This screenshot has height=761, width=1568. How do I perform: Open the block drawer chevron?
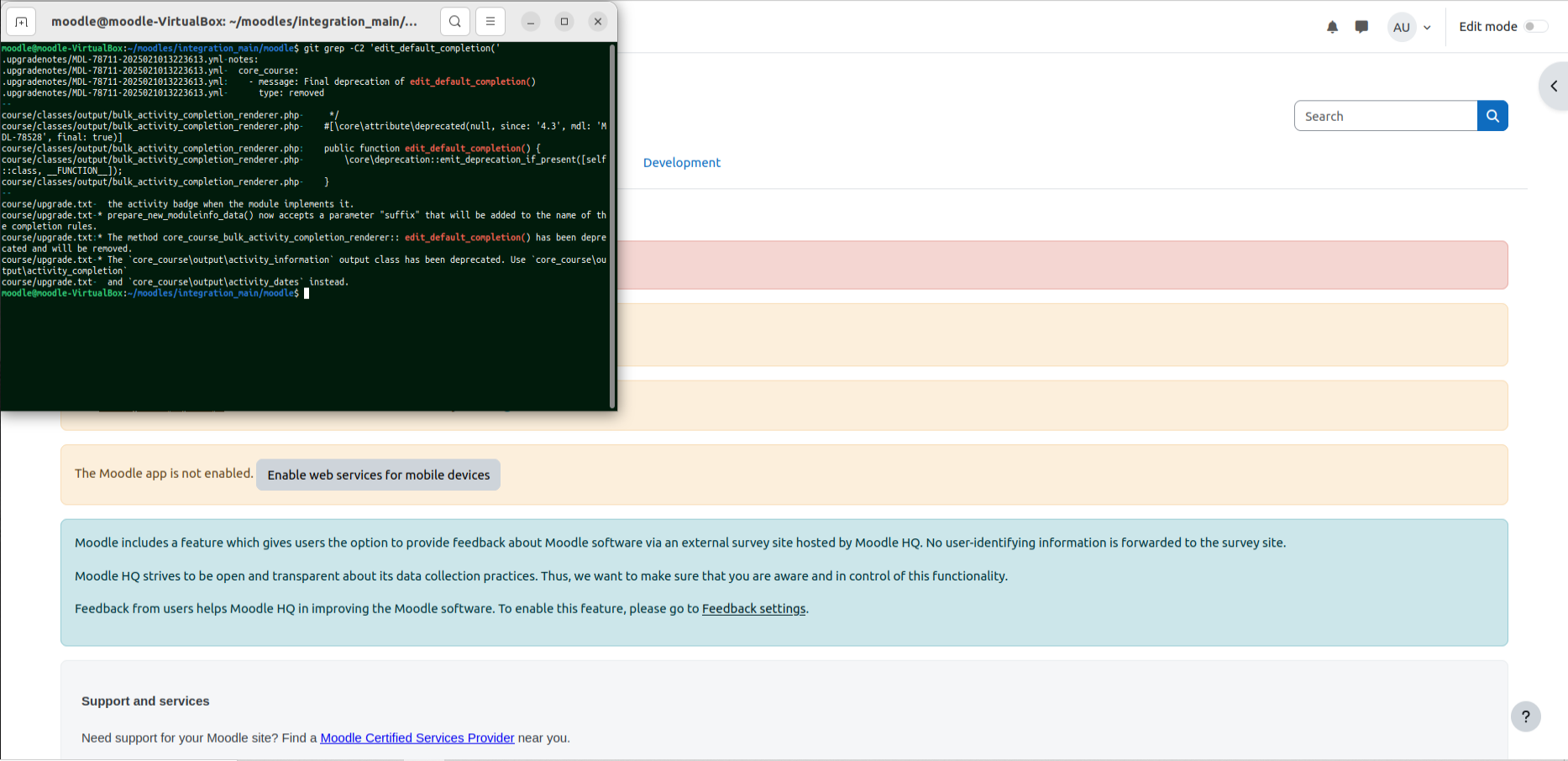pos(1554,86)
